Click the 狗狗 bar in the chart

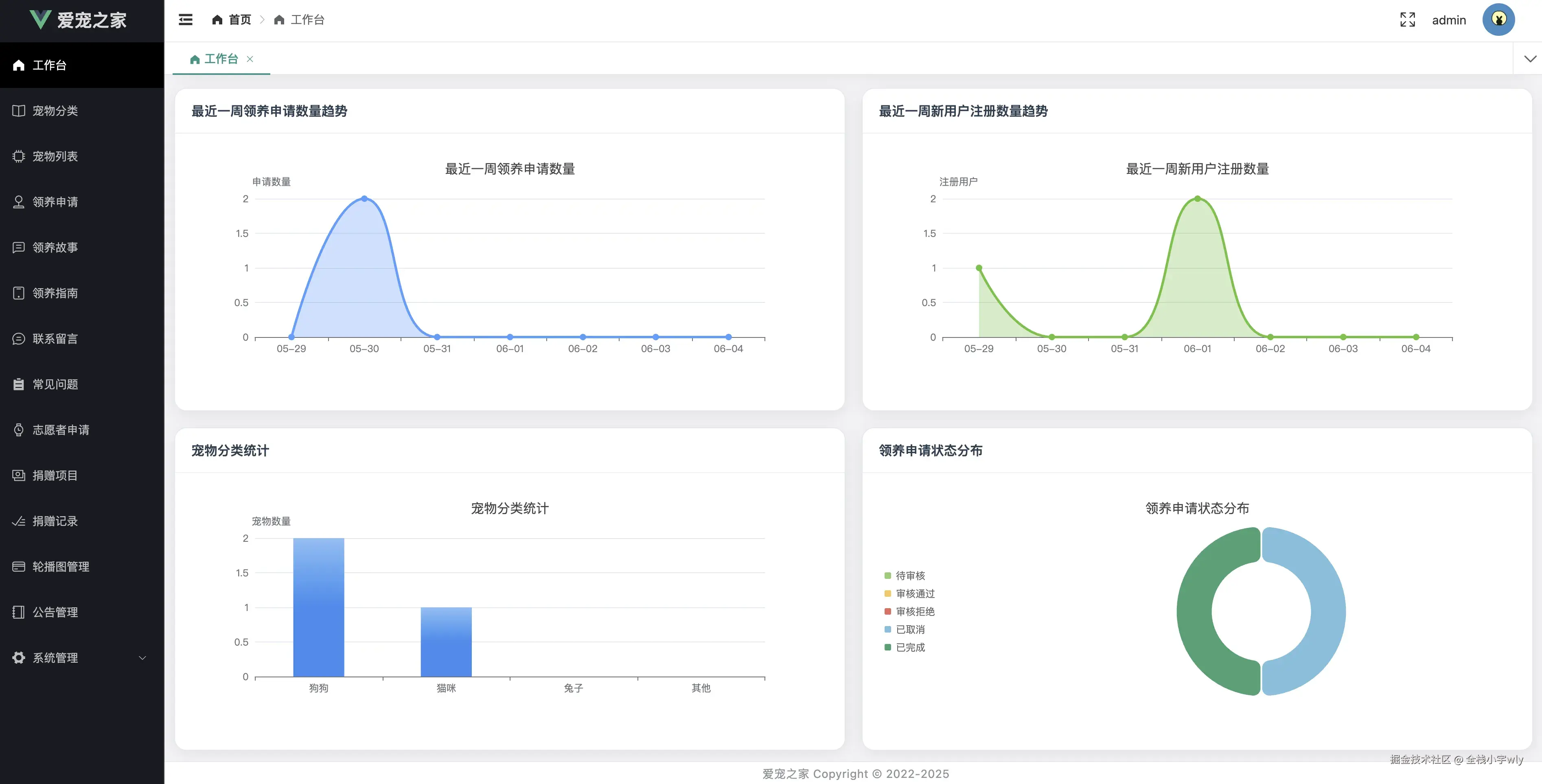click(x=318, y=607)
